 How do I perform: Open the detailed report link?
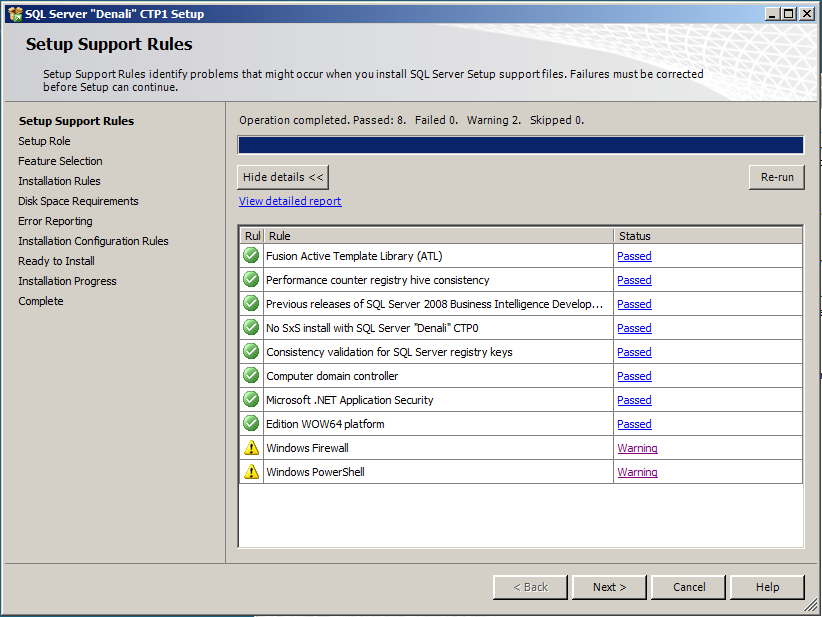click(289, 200)
